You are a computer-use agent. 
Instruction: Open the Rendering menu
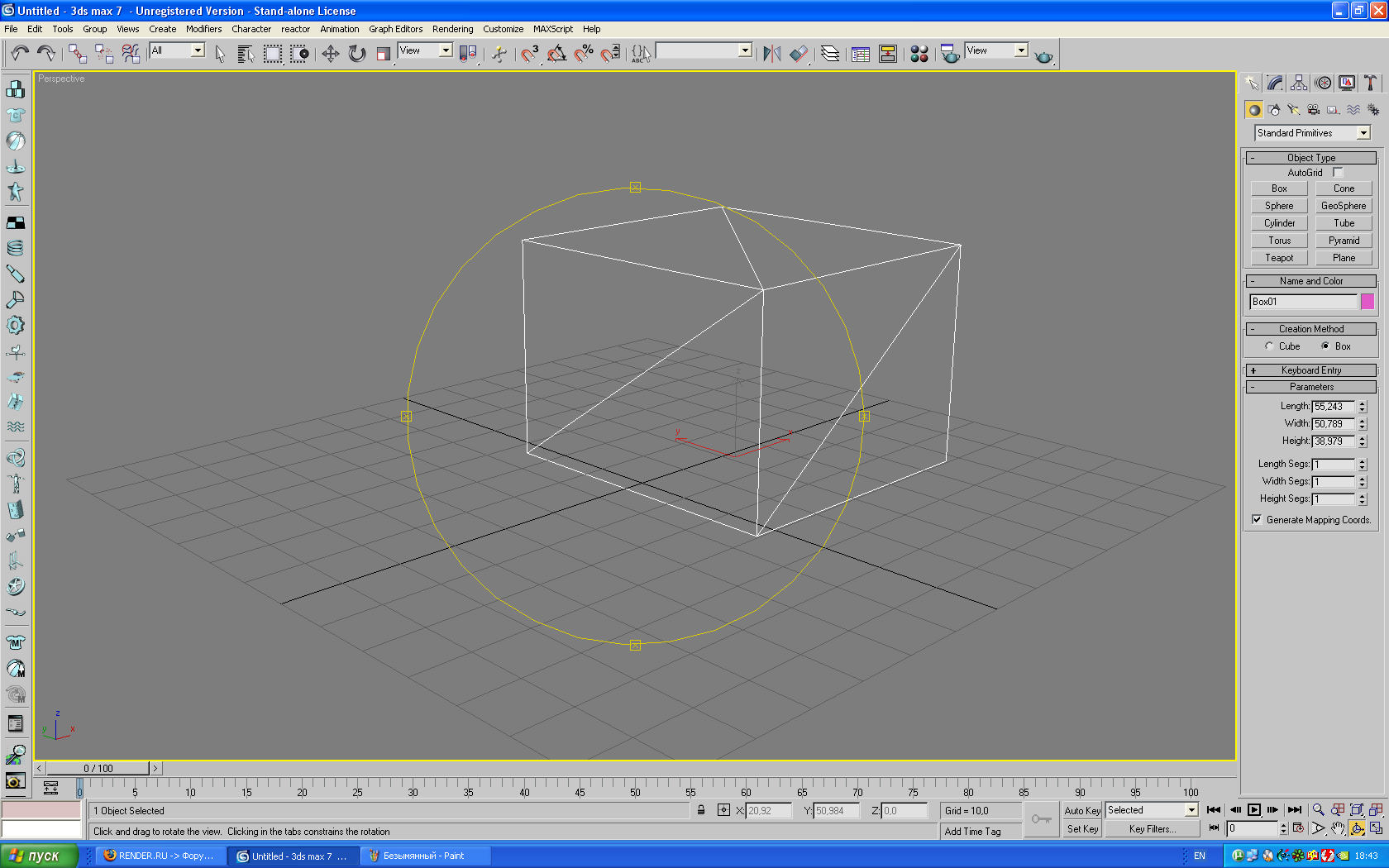tap(452, 29)
